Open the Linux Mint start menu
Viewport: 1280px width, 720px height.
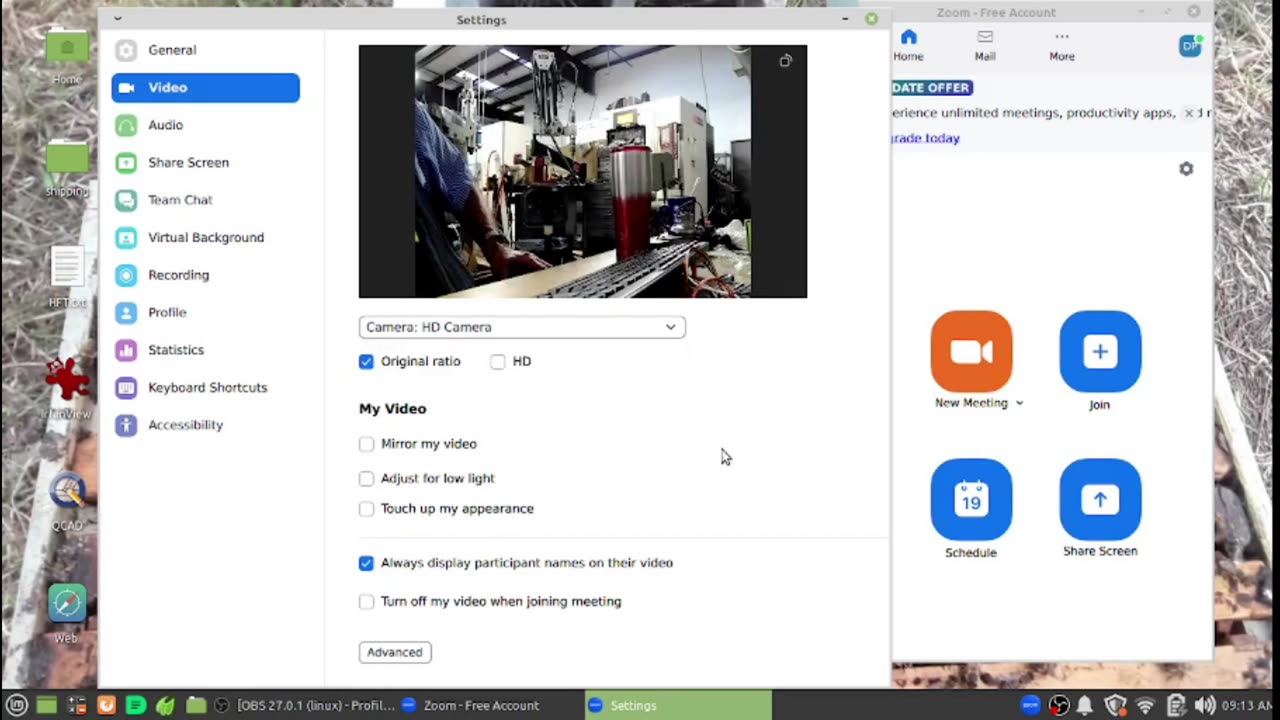coord(16,705)
